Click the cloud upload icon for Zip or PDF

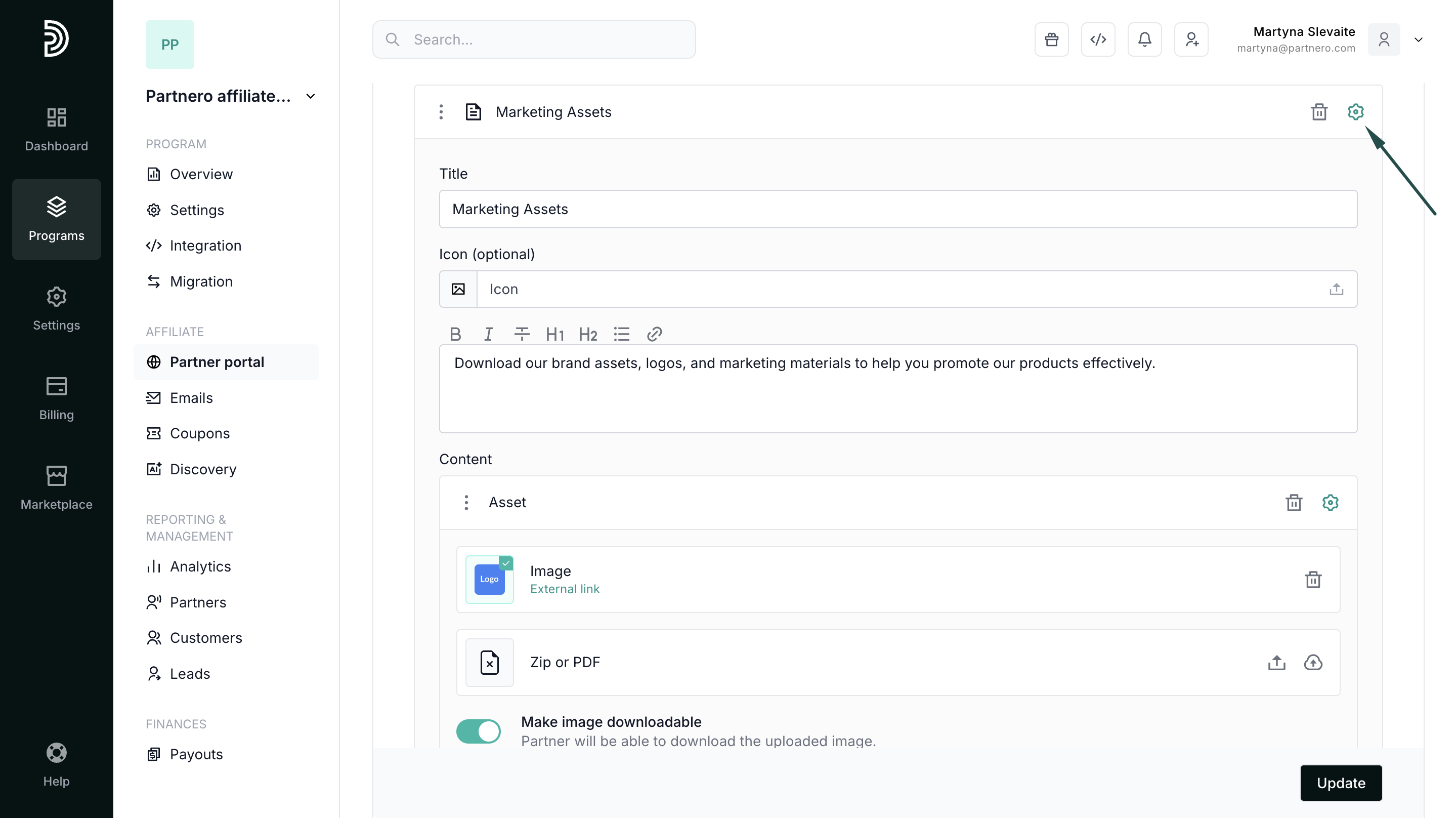click(x=1312, y=663)
